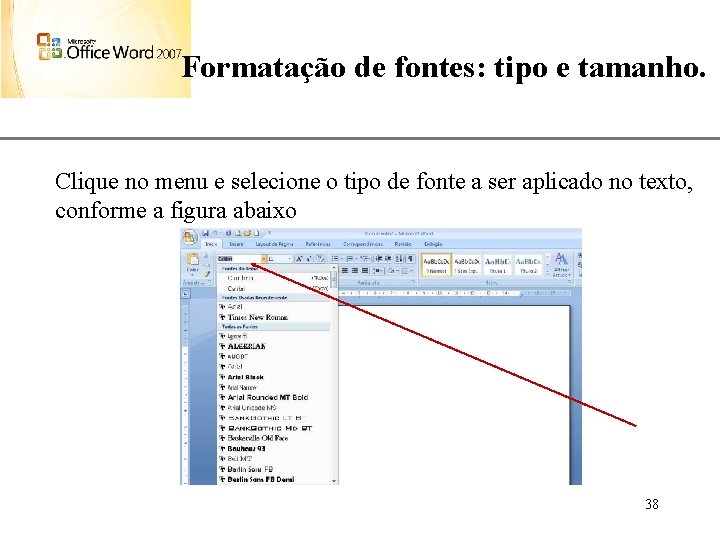Select the Algerian font
This screenshot has height=540, width=720.
tap(274, 346)
